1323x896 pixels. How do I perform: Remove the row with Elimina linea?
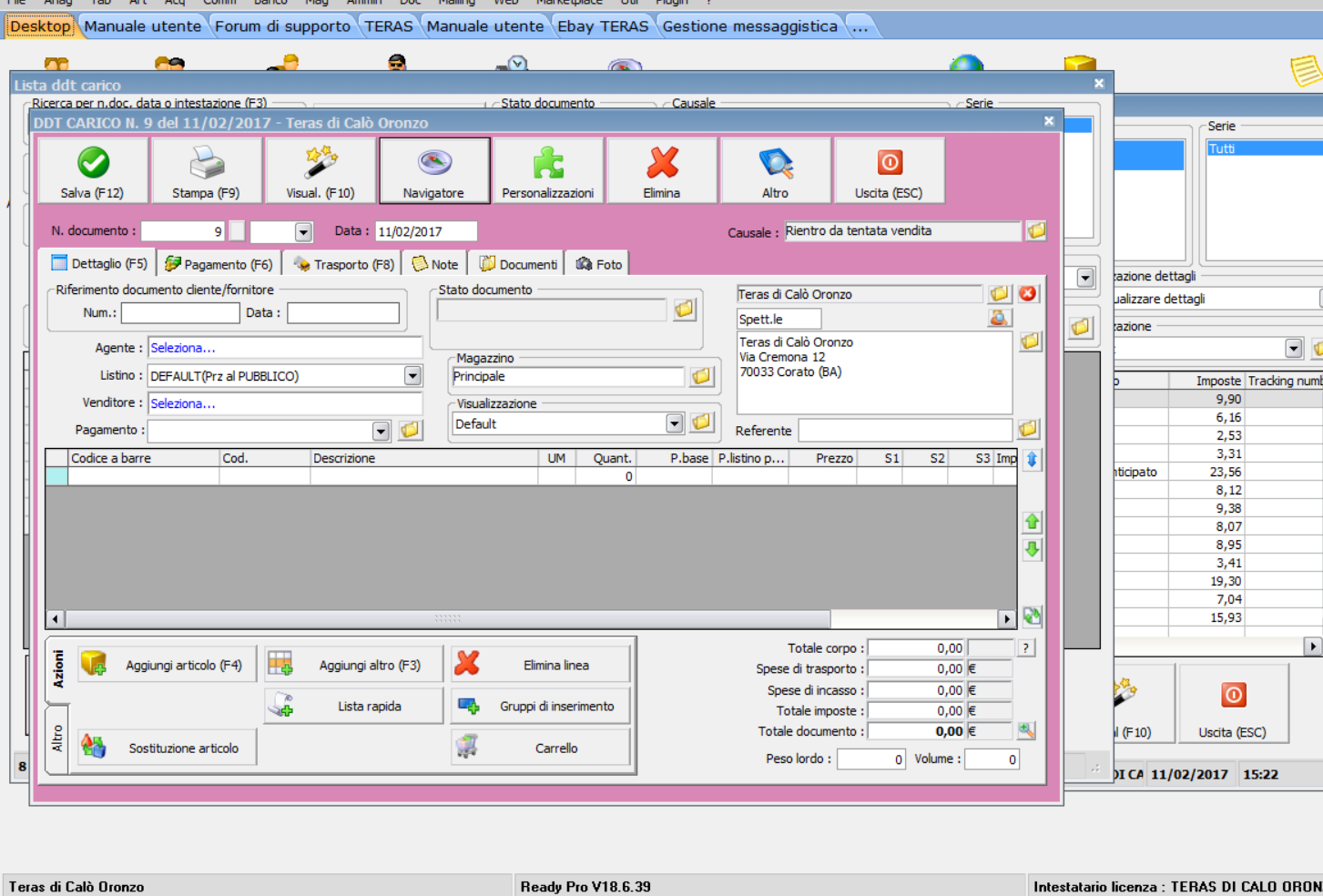coord(541,665)
